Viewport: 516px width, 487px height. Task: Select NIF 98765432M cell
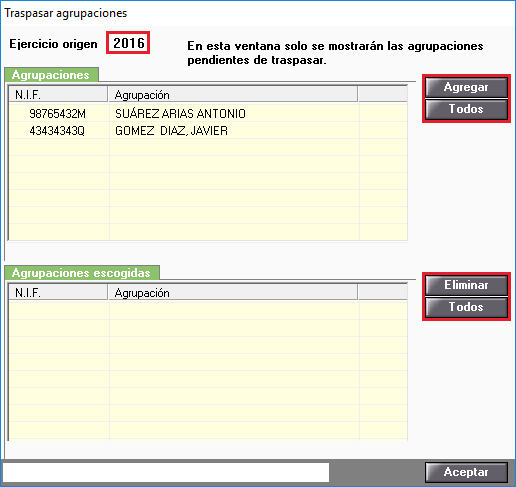point(59,114)
